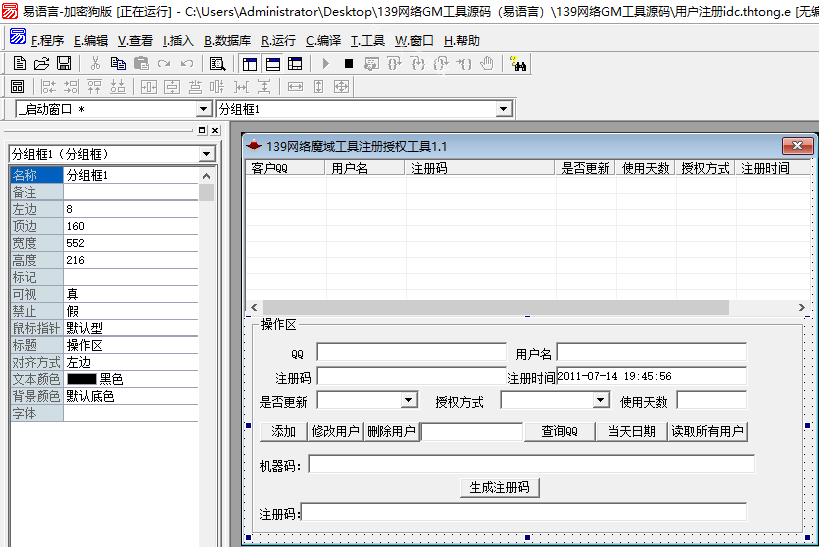Click the 生成注册码 button
This screenshot has height=547, width=819.
point(499,487)
